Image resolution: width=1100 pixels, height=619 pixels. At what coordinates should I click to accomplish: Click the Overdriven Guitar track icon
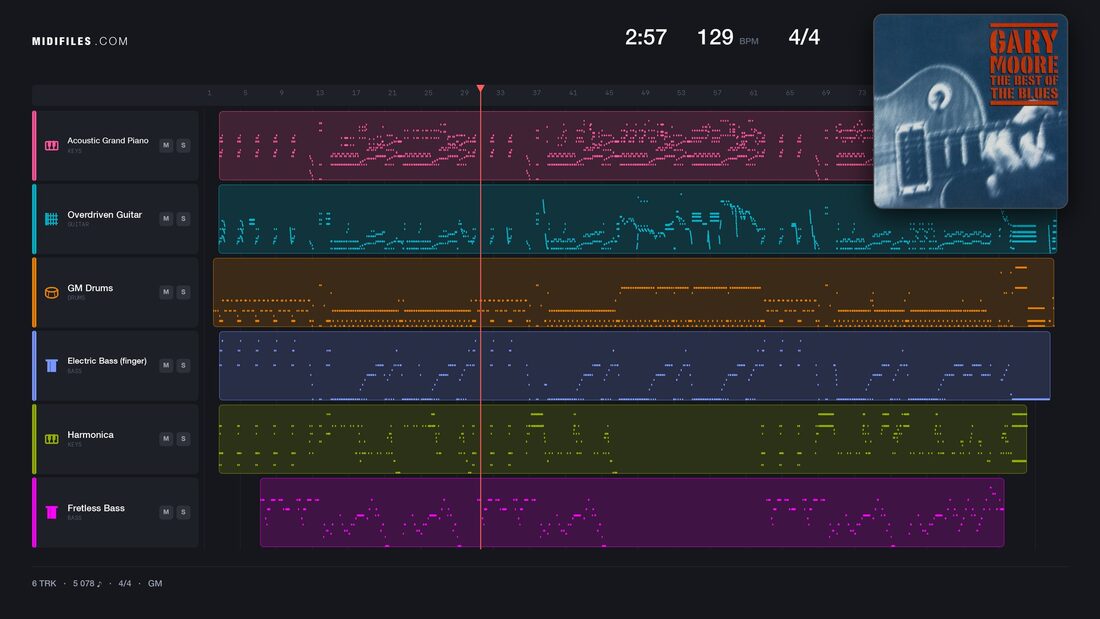pos(52,219)
